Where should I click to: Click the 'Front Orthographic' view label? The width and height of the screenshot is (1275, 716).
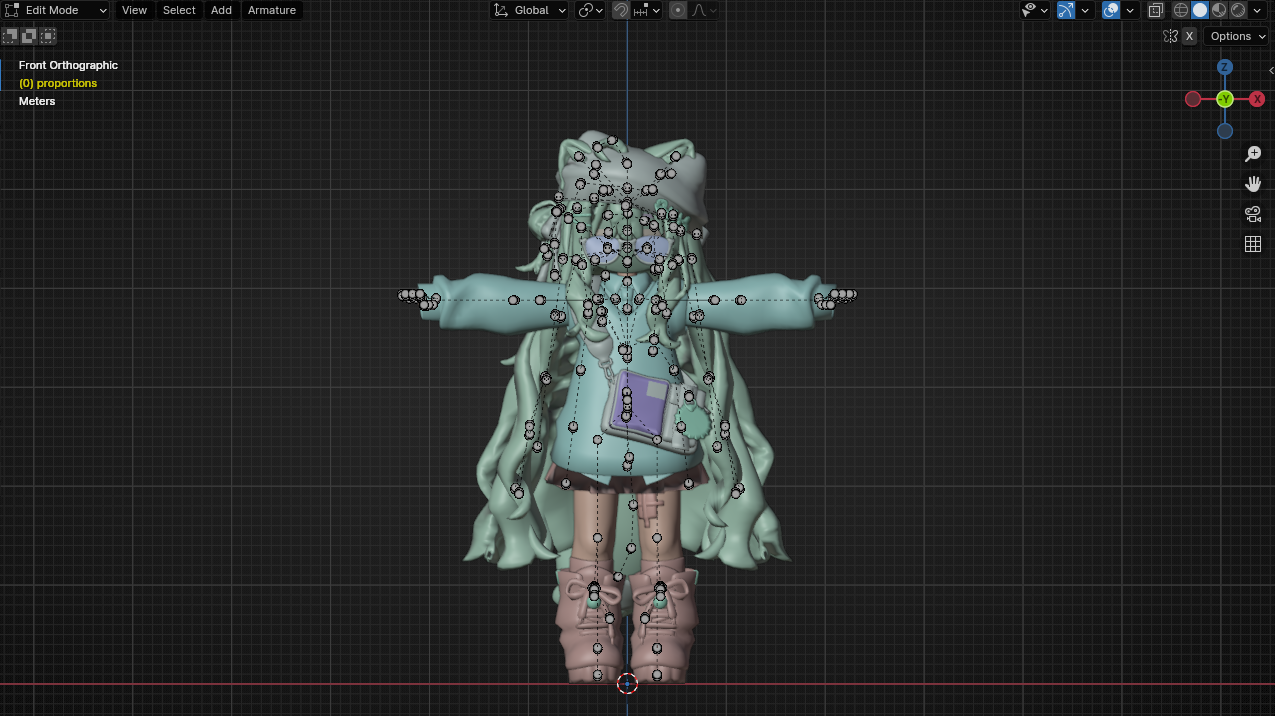[x=68, y=65]
